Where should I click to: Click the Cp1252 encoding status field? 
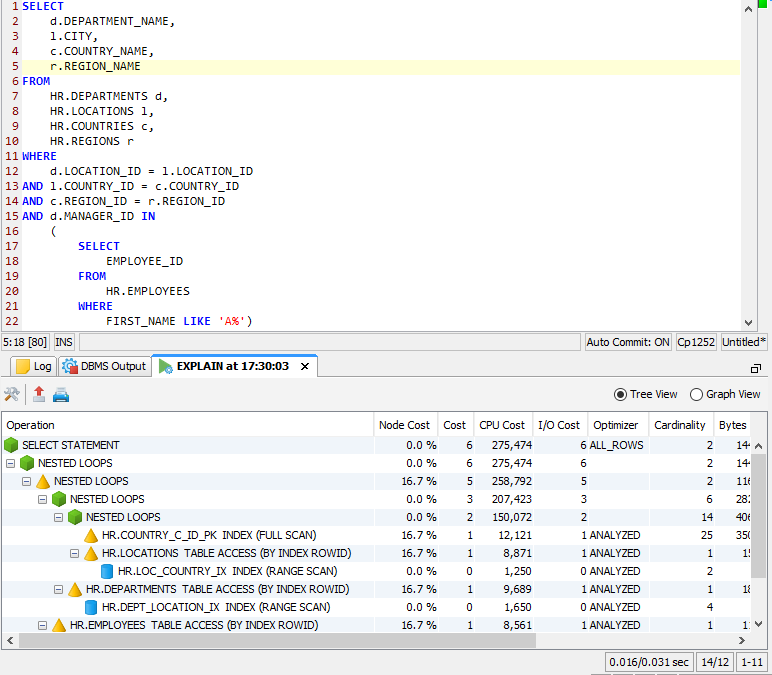click(696, 342)
